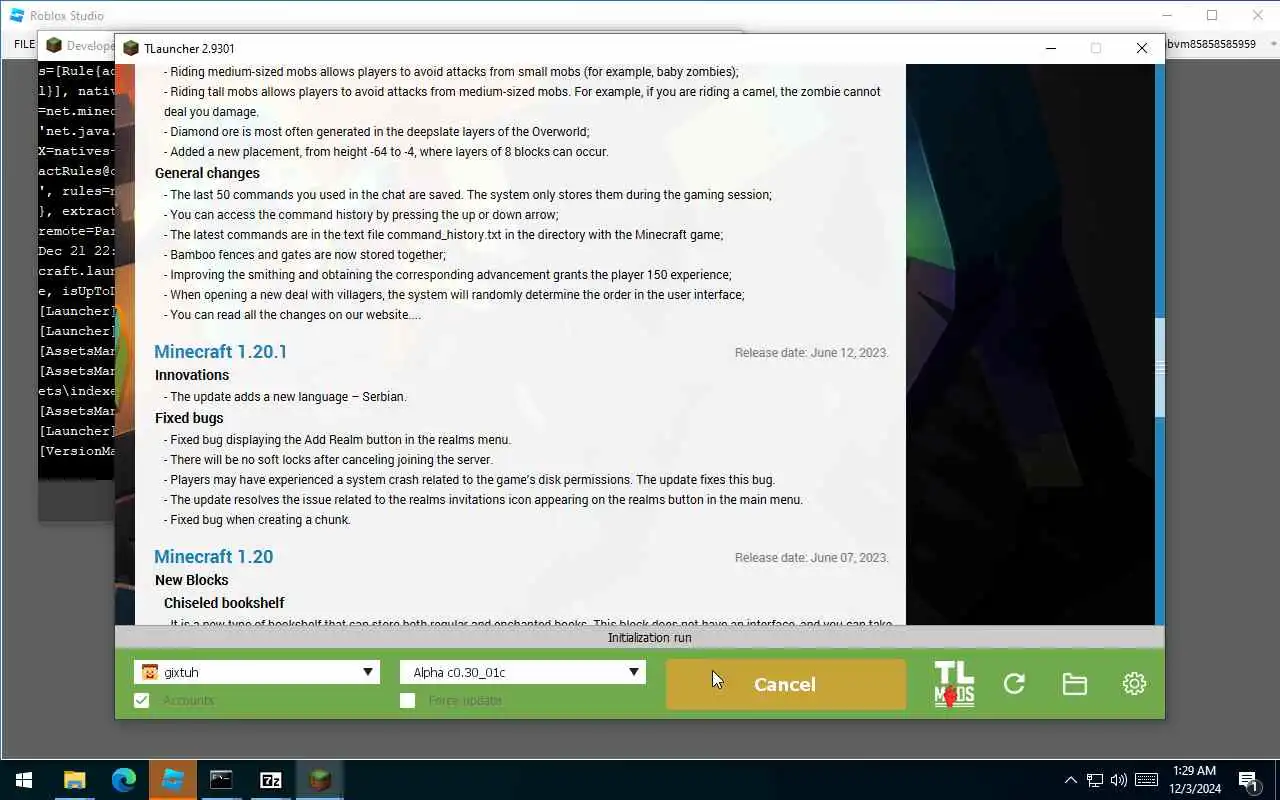Click the 'Fixed bug when creating a chunk.' line
The width and height of the screenshot is (1280, 800).
(257, 520)
